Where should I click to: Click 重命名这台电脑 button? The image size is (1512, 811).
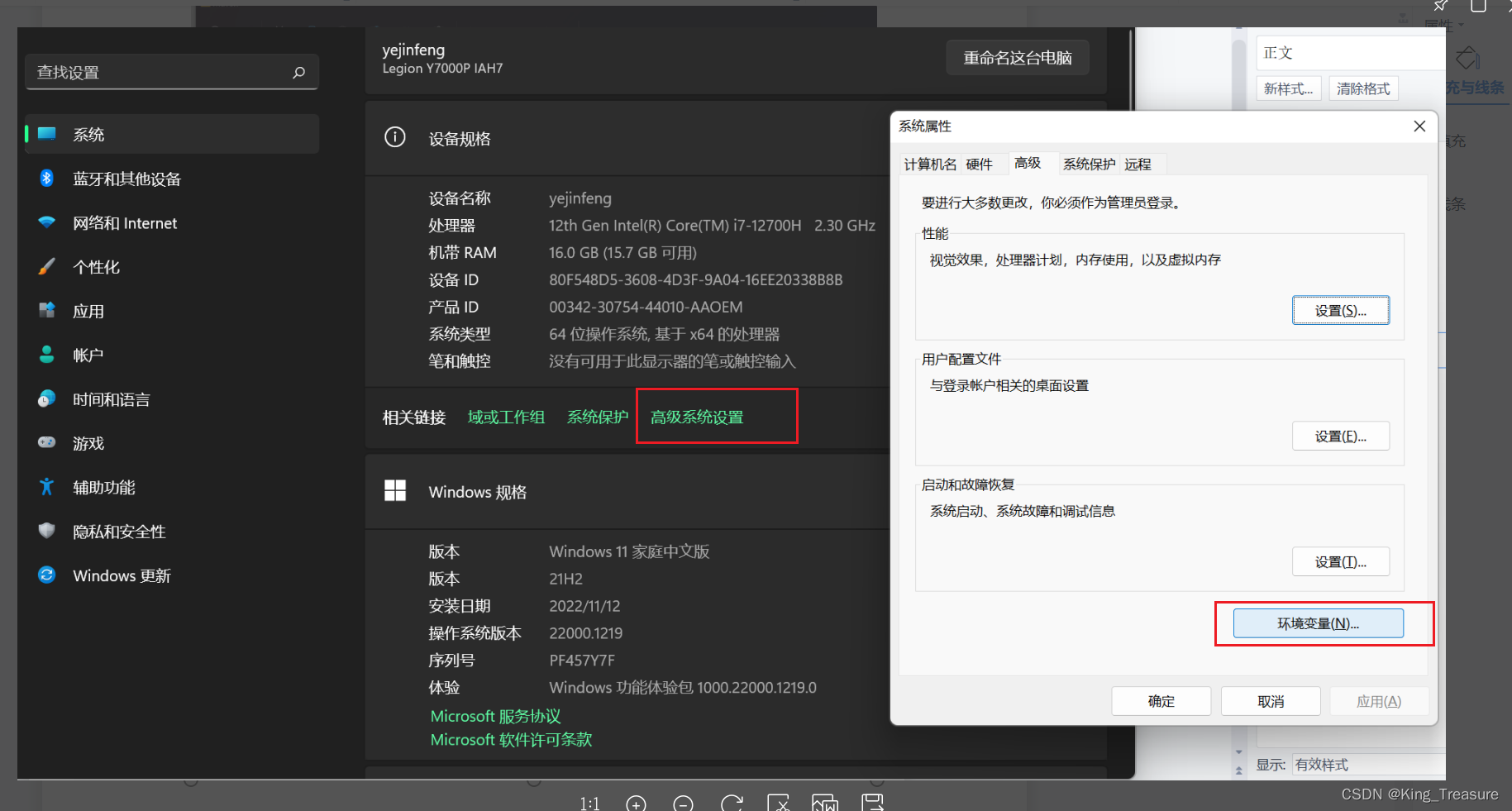pos(1018,58)
